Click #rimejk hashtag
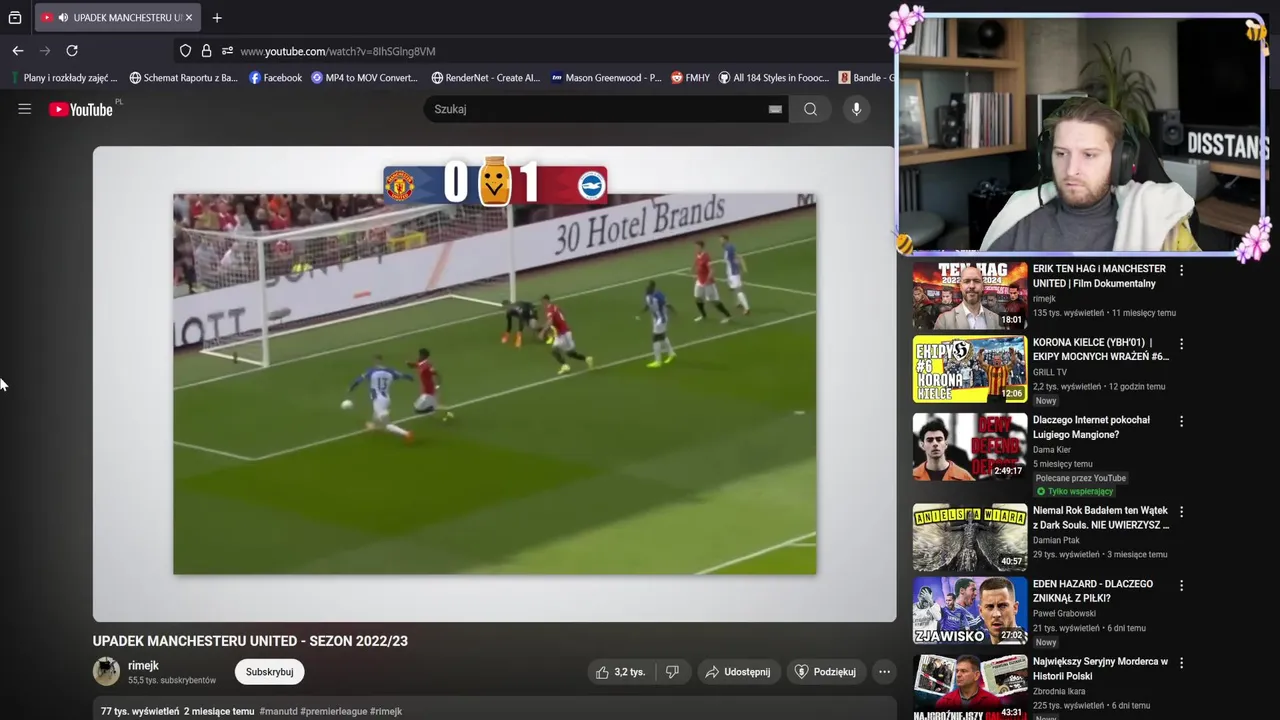Screen dimensions: 1280x720 point(386,712)
